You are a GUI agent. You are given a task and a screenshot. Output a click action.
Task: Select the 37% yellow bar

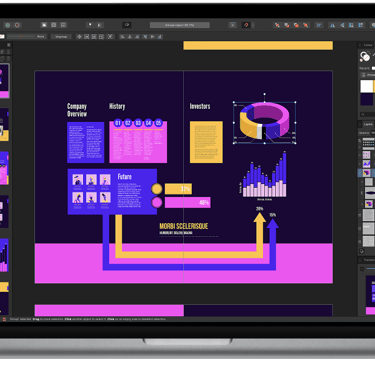(178, 189)
